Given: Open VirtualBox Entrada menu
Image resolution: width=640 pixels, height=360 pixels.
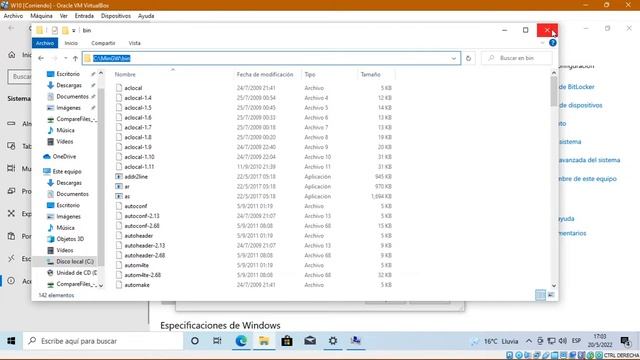Looking at the screenshot, I should tap(84, 16).
